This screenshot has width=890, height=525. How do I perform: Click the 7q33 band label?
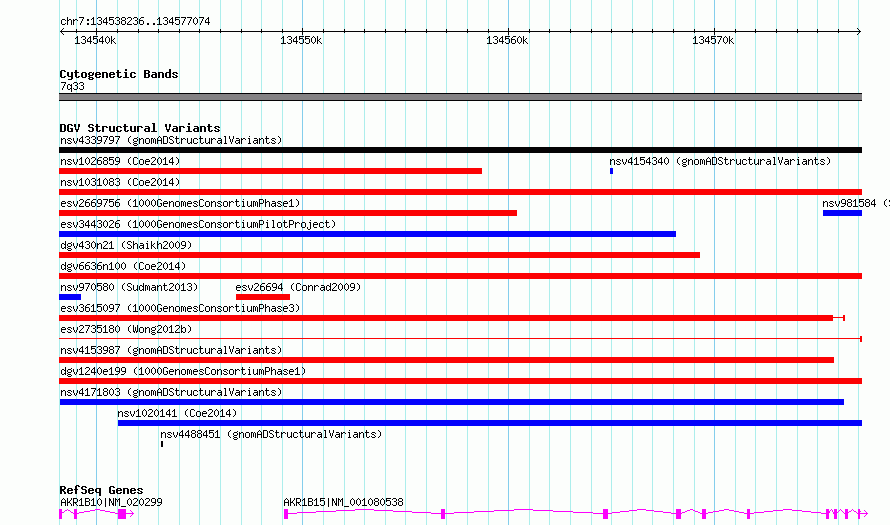[72, 86]
